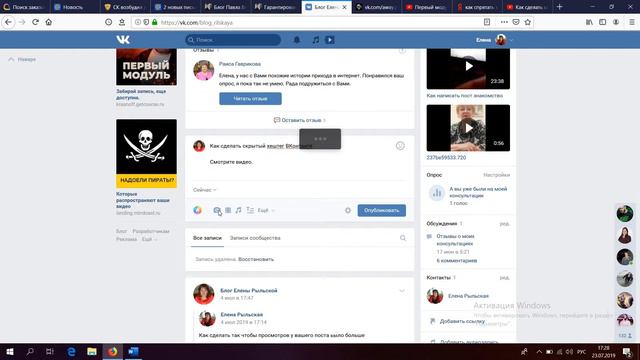Open page actions three-dot menu in address bar

(504, 22)
